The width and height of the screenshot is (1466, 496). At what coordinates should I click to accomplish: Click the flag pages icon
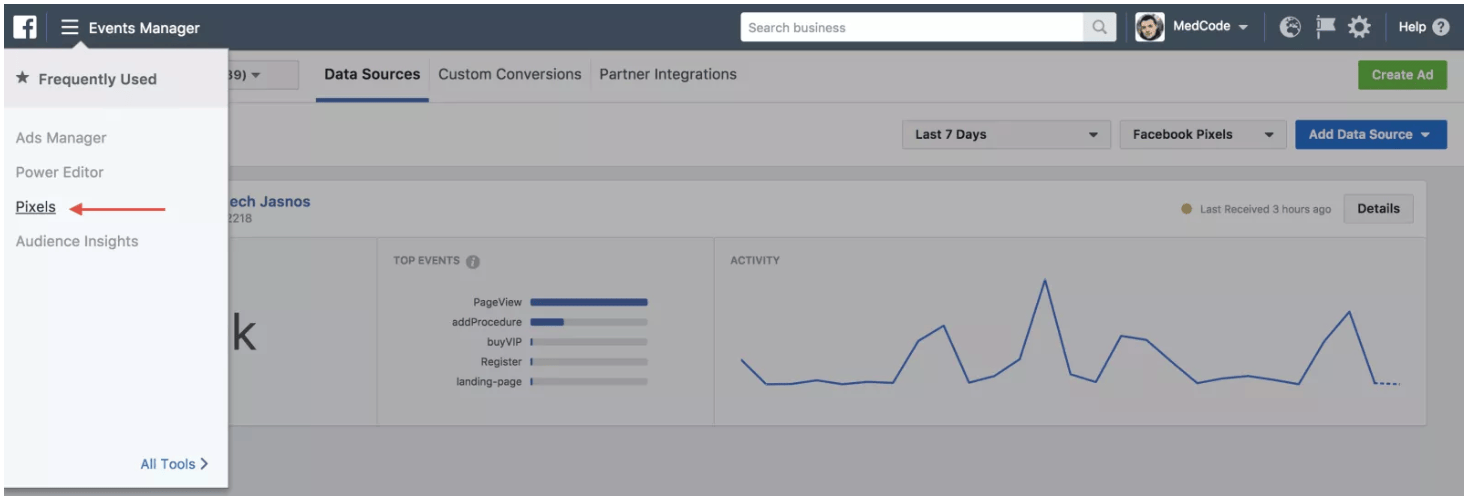1326,28
